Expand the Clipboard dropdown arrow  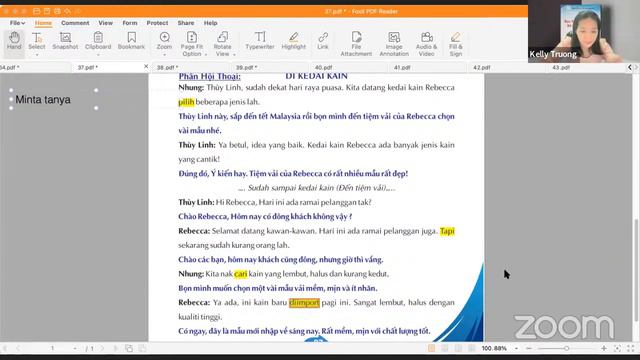click(x=98, y=54)
